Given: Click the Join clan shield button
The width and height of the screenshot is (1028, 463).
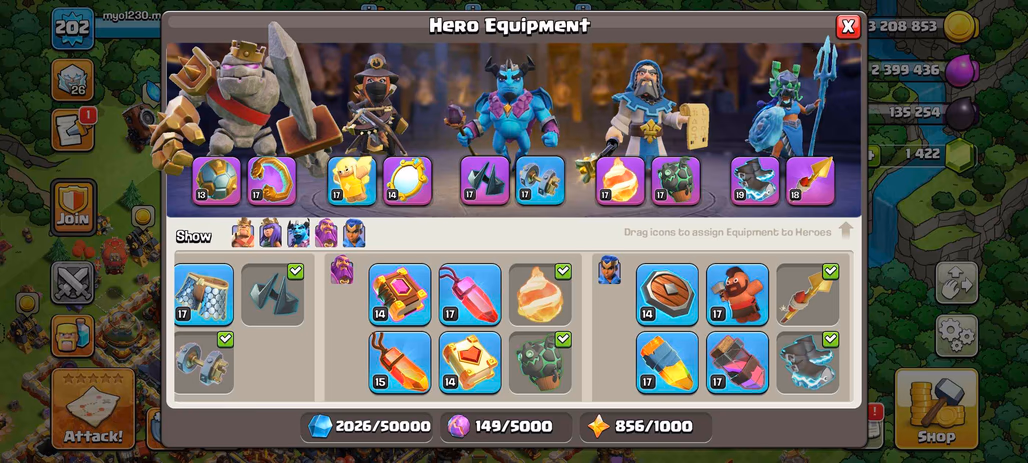Looking at the screenshot, I should pyautogui.click(x=73, y=207).
